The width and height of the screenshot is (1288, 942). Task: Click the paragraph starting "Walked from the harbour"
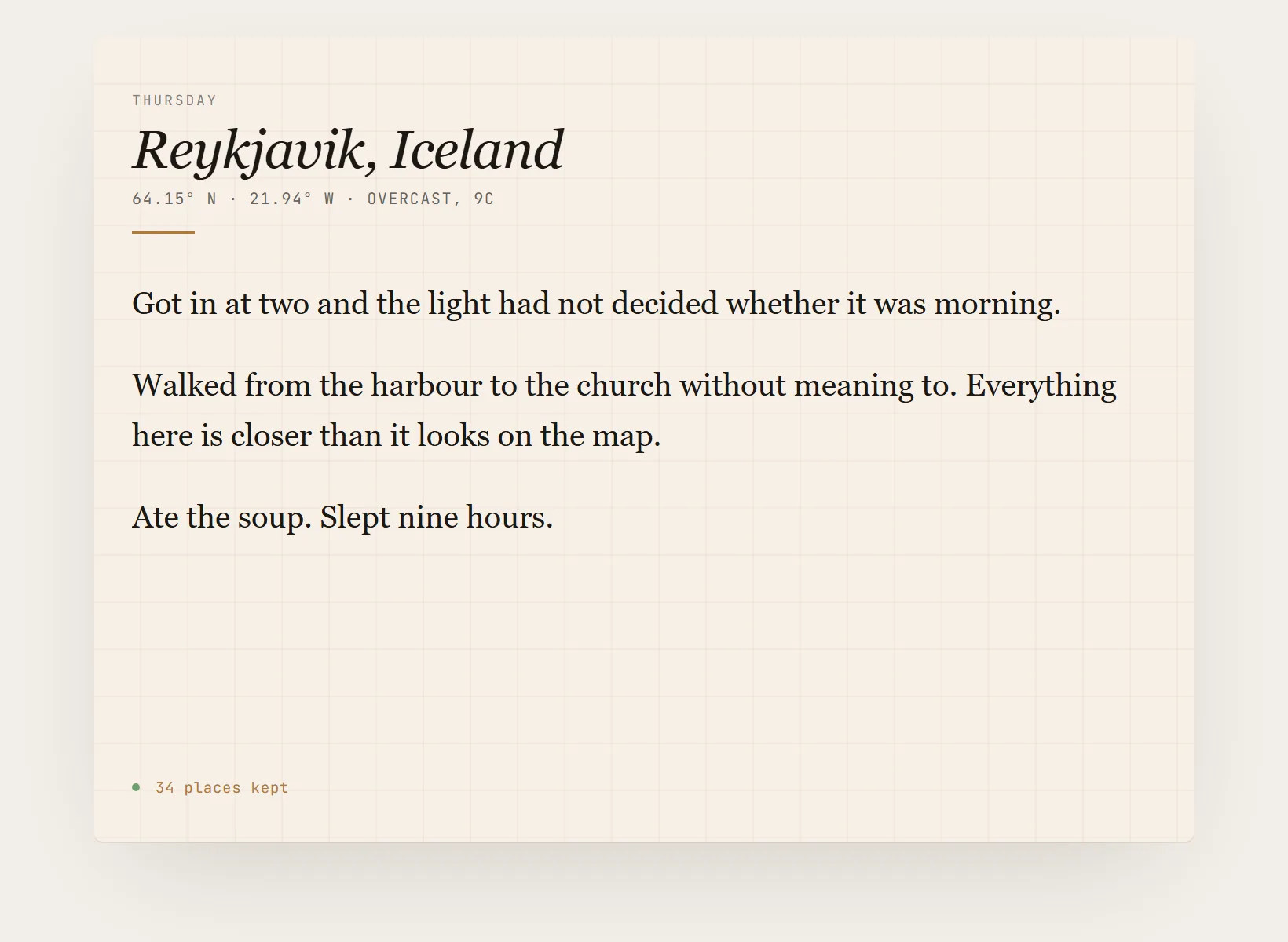click(x=624, y=411)
